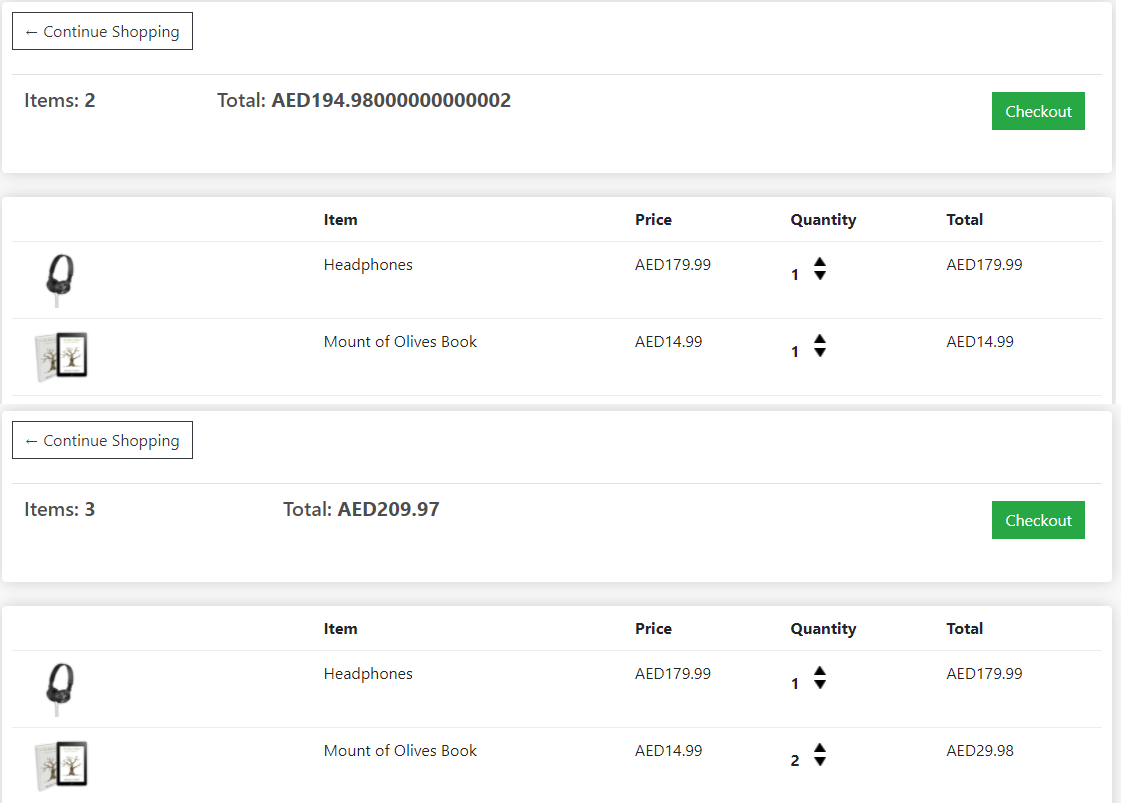
Task: Click Continue Shopping above the Items: 2 summary
Action: [x=102, y=31]
